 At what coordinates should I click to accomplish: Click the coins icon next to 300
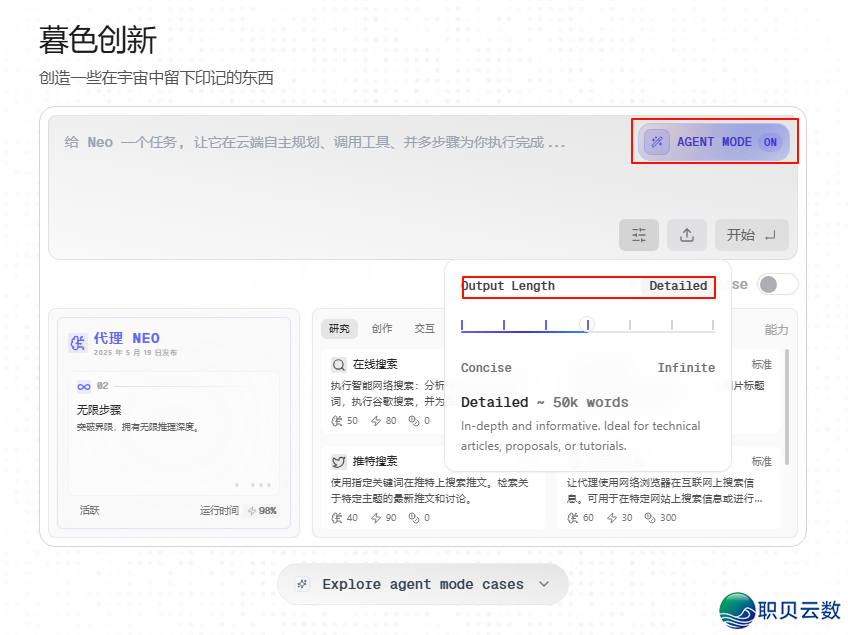(x=650, y=518)
